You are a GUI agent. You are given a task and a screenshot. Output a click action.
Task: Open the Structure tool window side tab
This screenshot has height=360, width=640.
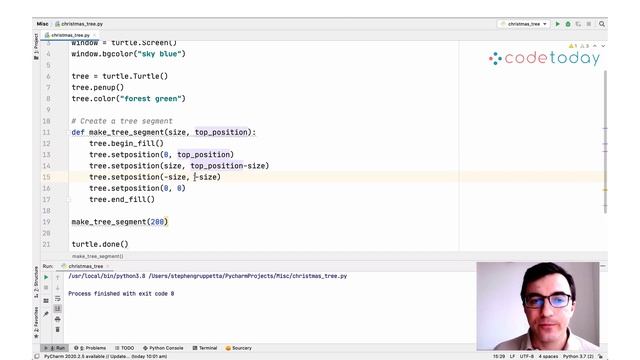(x=36, y=282)
